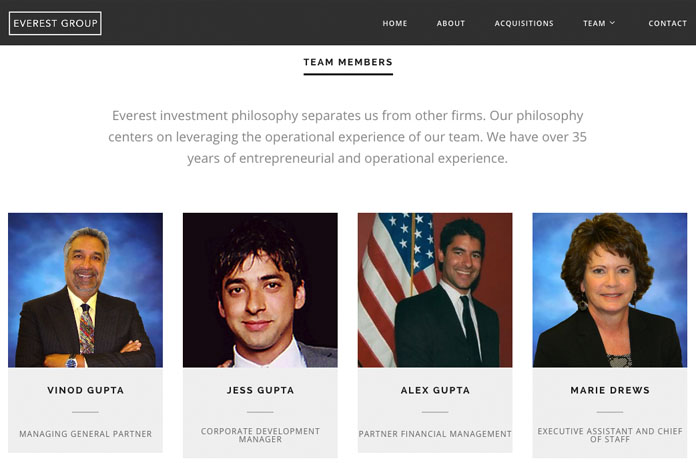Open Alex Gupta's portrait photo
The width and height of the screenshot is (696, 463).
click(435, 290)
